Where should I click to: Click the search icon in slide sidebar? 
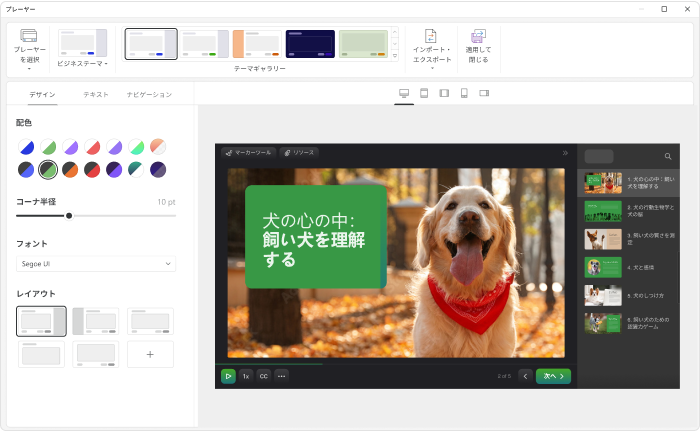668,157
